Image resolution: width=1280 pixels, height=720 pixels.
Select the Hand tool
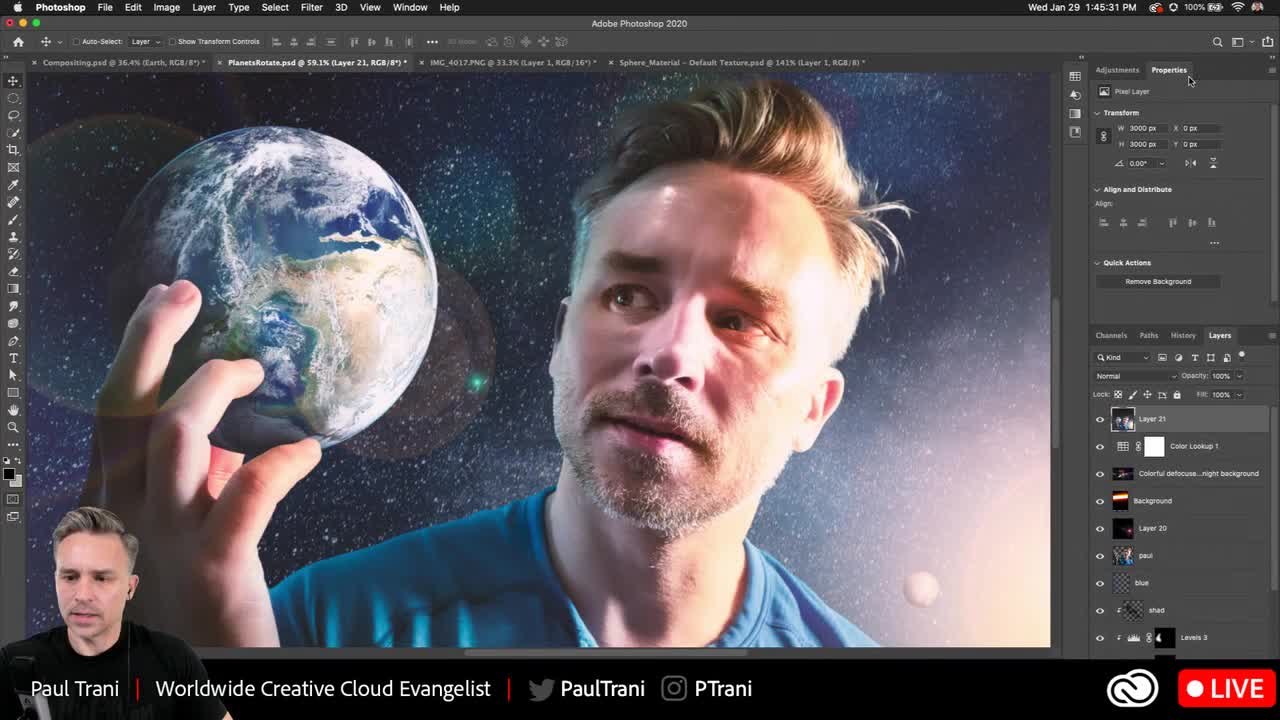pos(13,410)
